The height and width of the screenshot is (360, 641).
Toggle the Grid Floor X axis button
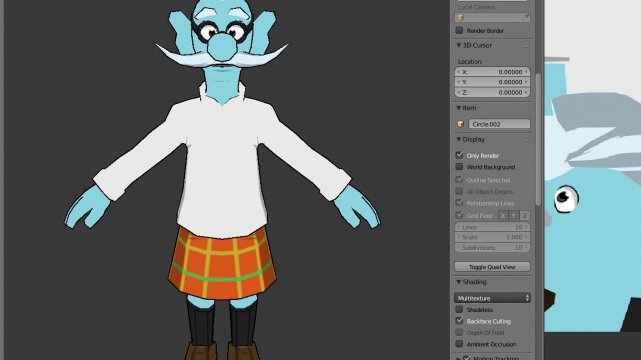[503, 215]
